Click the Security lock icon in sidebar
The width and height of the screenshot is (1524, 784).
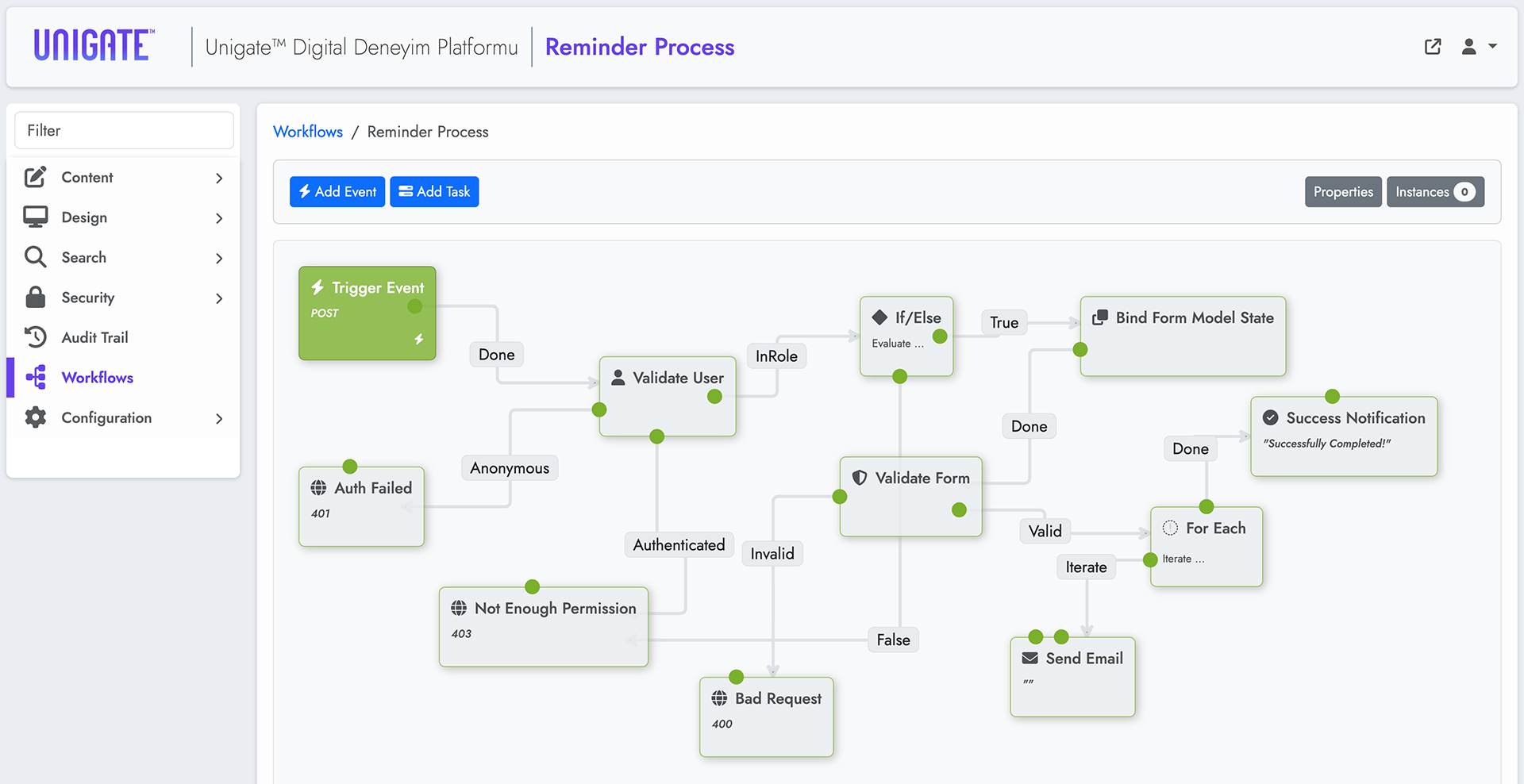(35, 297)
